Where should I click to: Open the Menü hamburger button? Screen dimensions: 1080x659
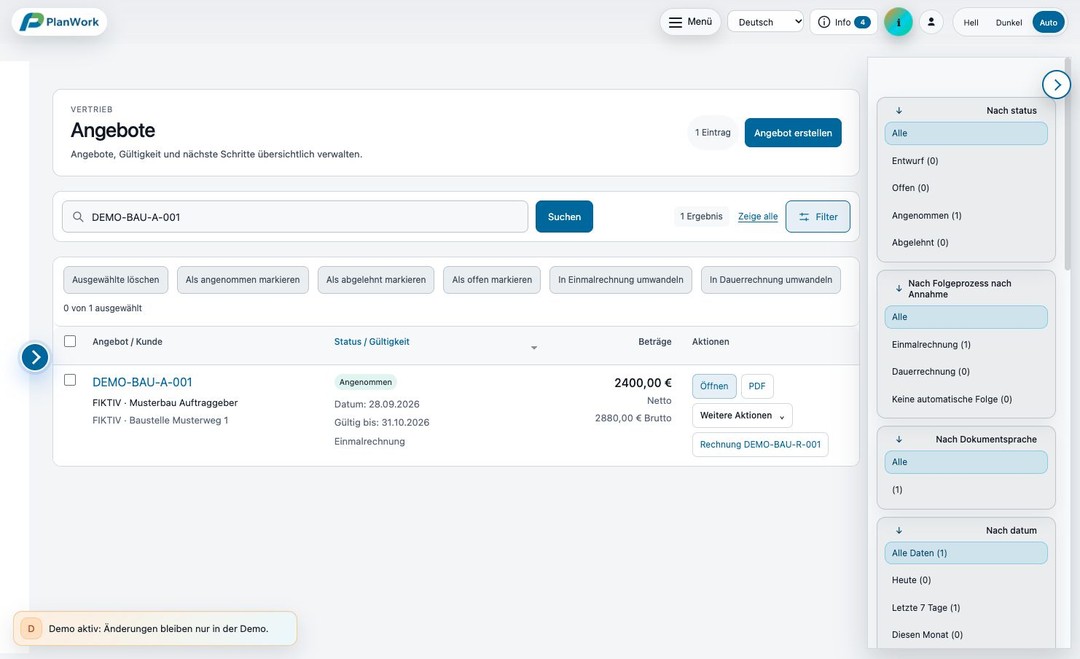(x=690, y=22)
